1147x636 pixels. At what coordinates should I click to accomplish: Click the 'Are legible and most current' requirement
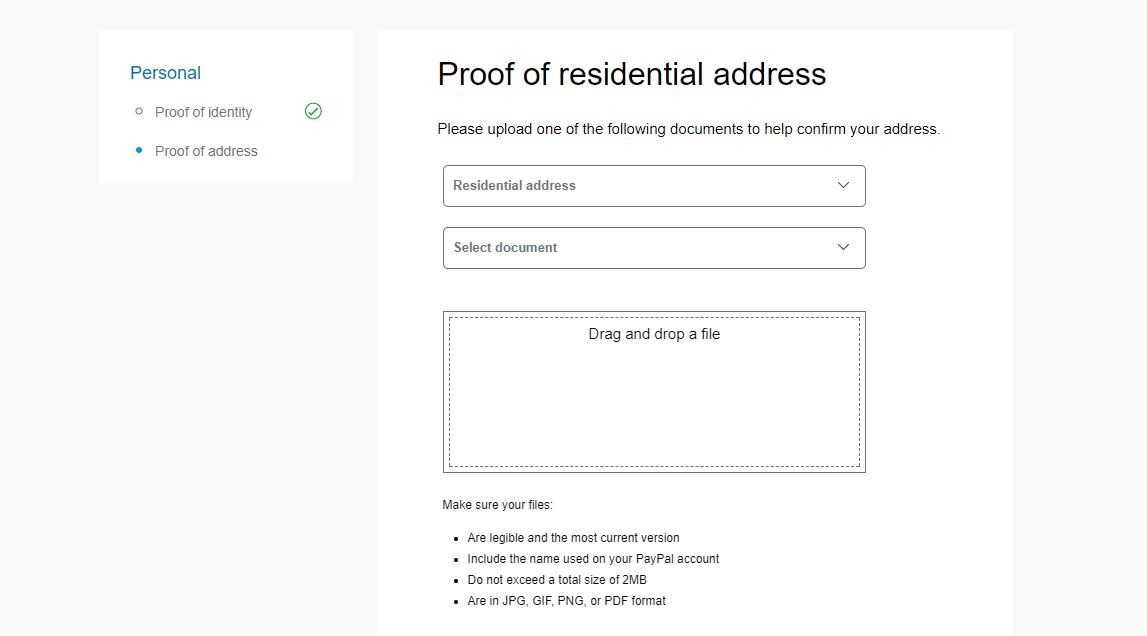click(573, 538)
